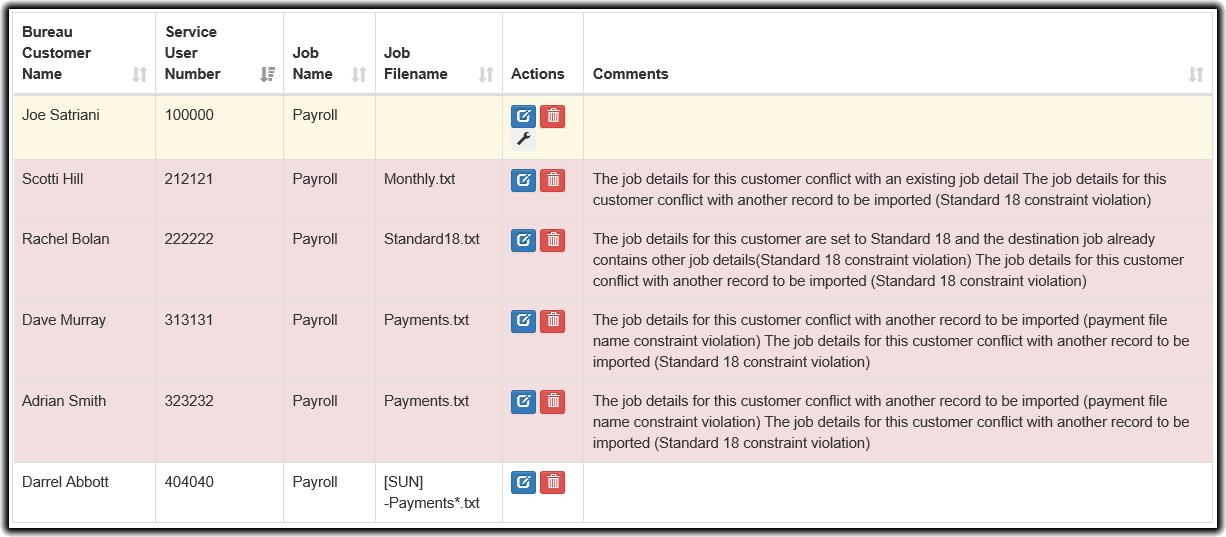Delete the Adrian Smith row
Viewport: 1226px width, 537px height.
[x=552, y=402]
